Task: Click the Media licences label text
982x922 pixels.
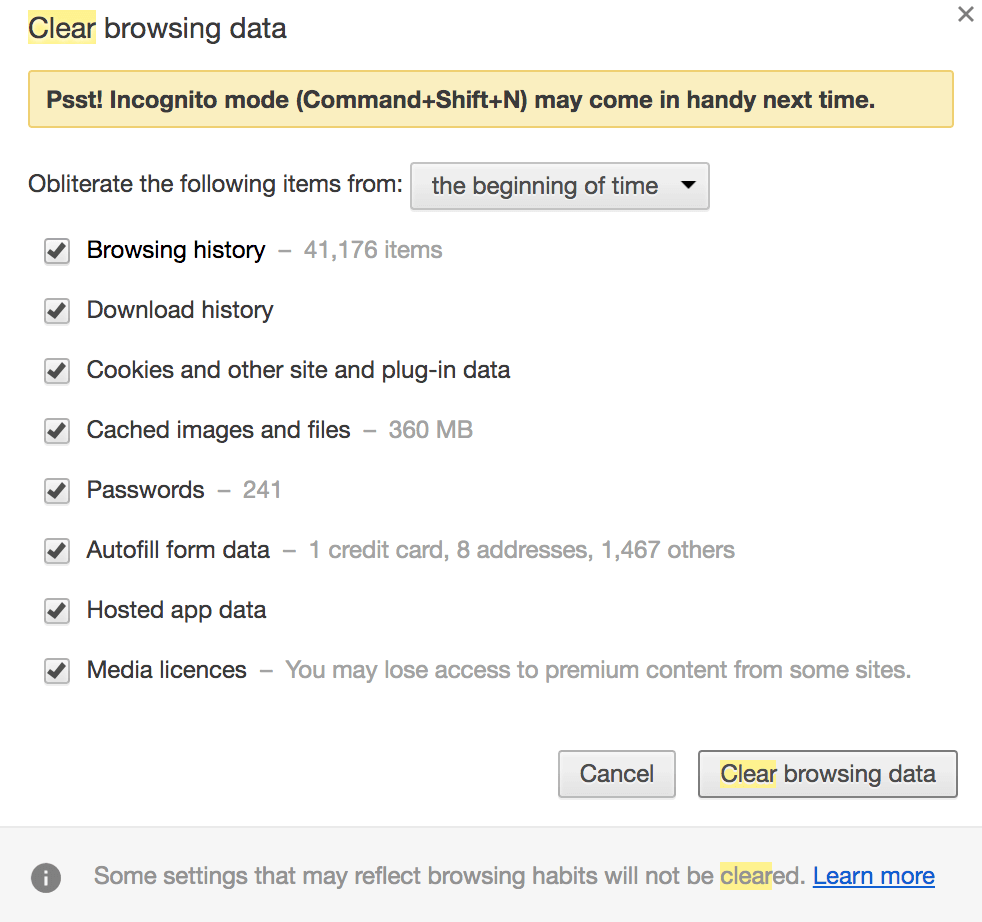Action: 167,670
